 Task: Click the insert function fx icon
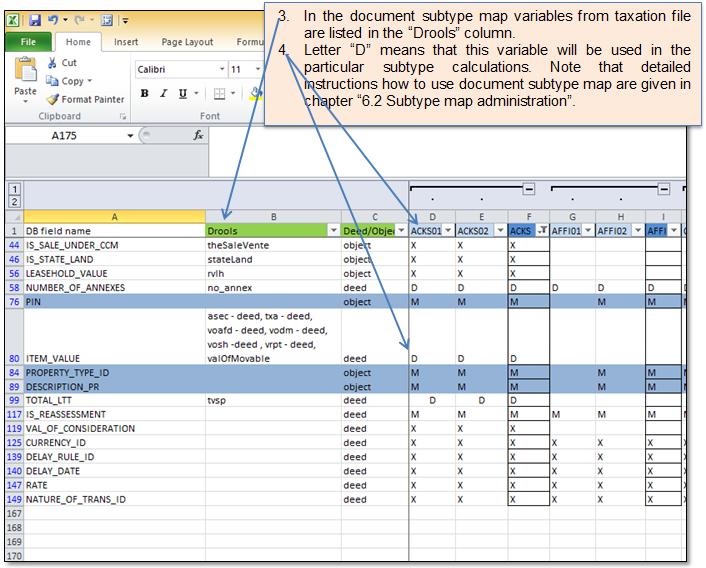coord(198,135)
